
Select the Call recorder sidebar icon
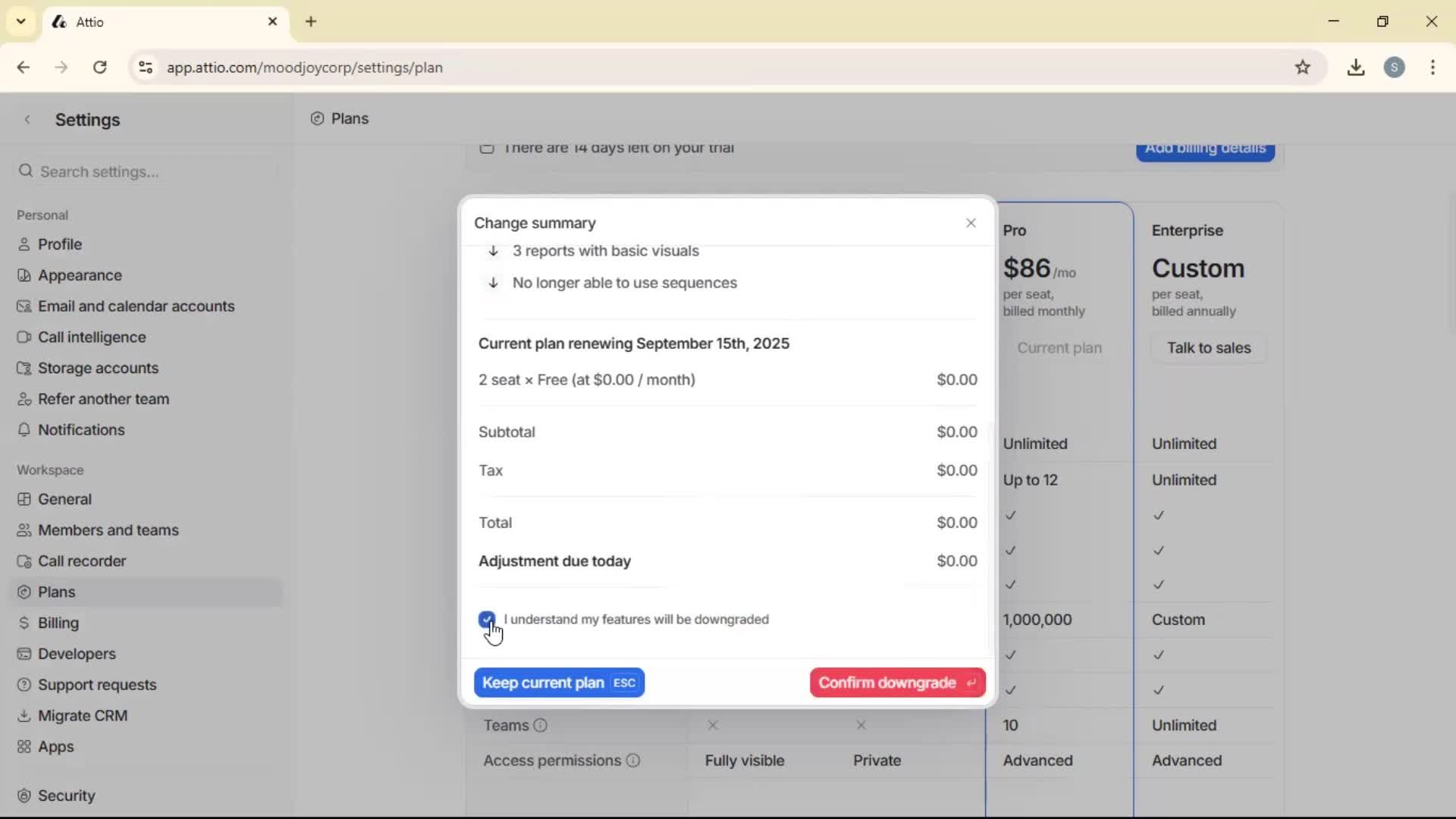(x=24, y=561)
